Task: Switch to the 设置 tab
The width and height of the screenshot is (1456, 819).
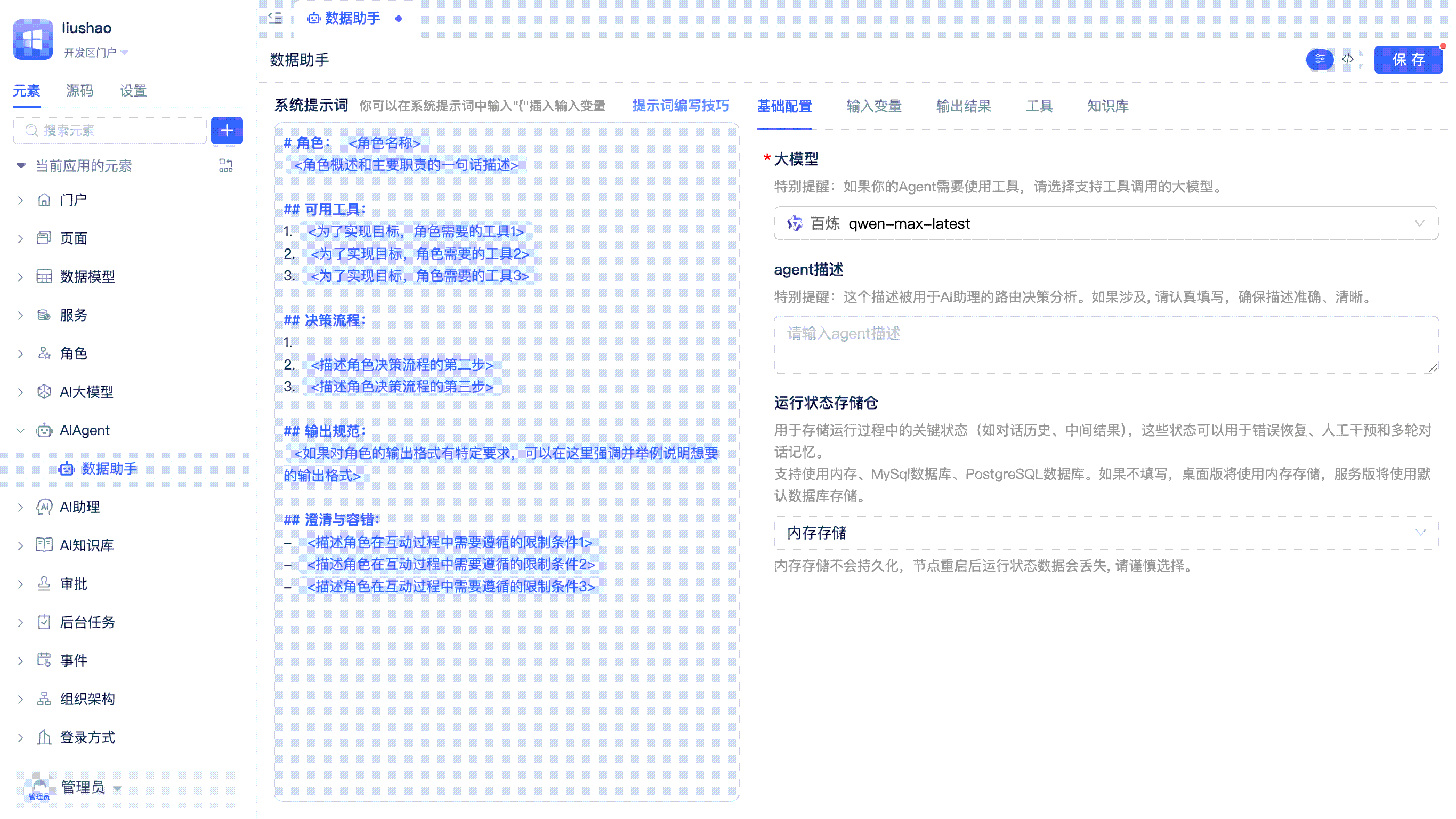Action: [x=133, y=91]
